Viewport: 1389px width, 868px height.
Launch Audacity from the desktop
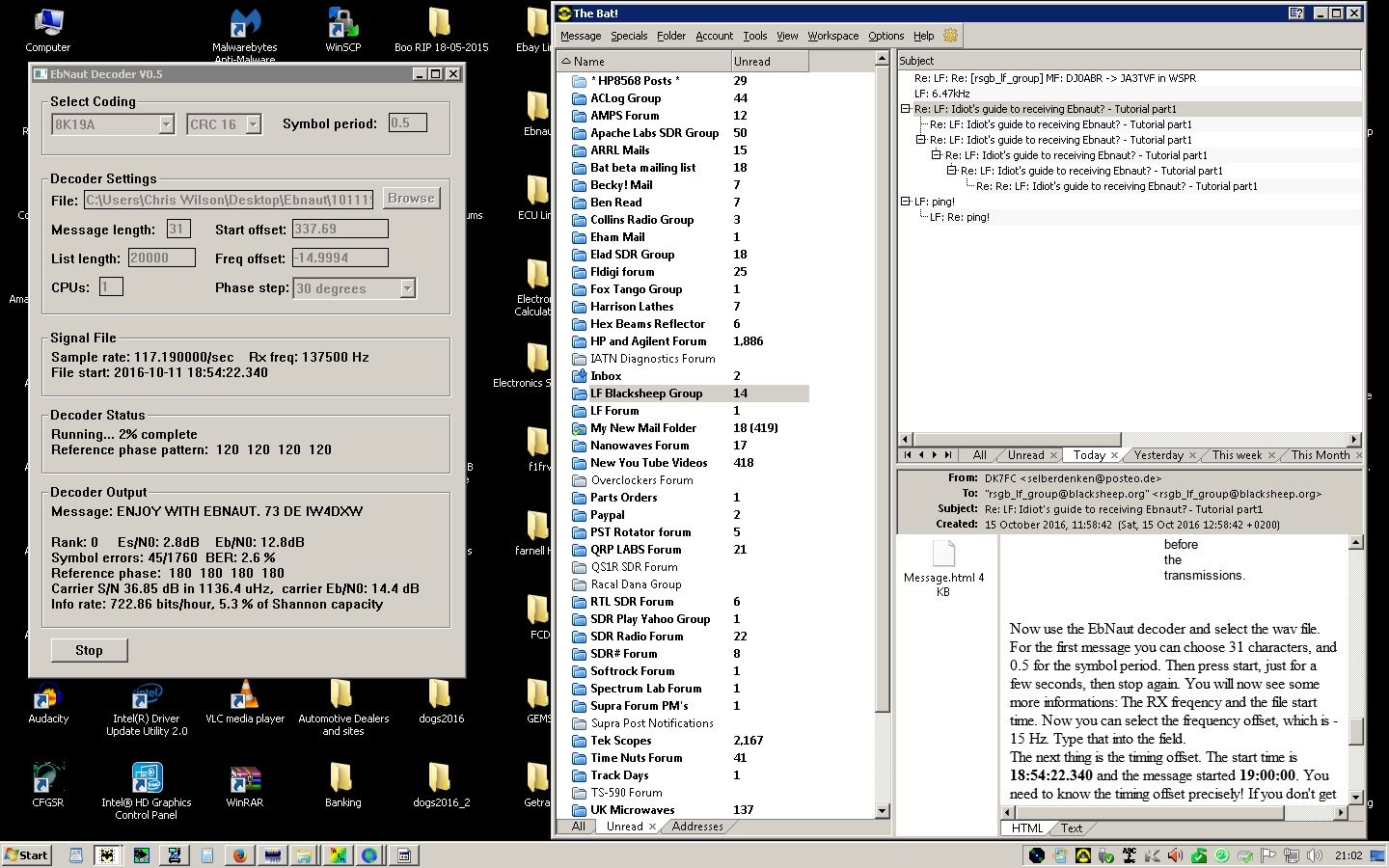point(48,702)
